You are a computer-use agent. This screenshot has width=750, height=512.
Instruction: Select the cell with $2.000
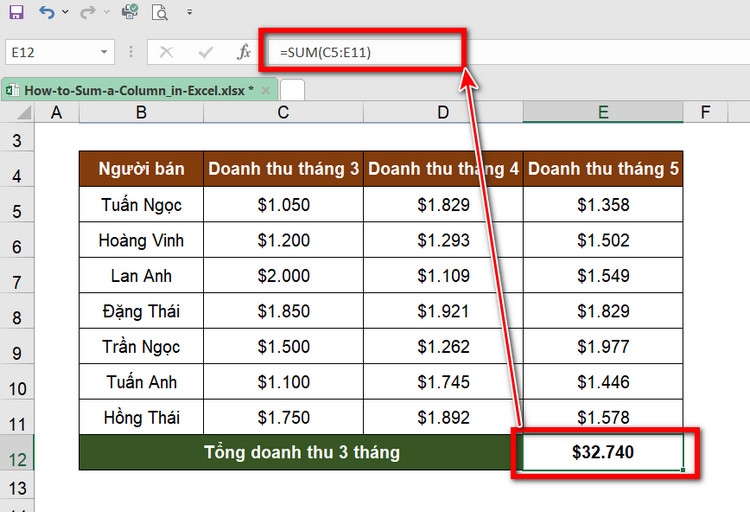tap(283, 275)
